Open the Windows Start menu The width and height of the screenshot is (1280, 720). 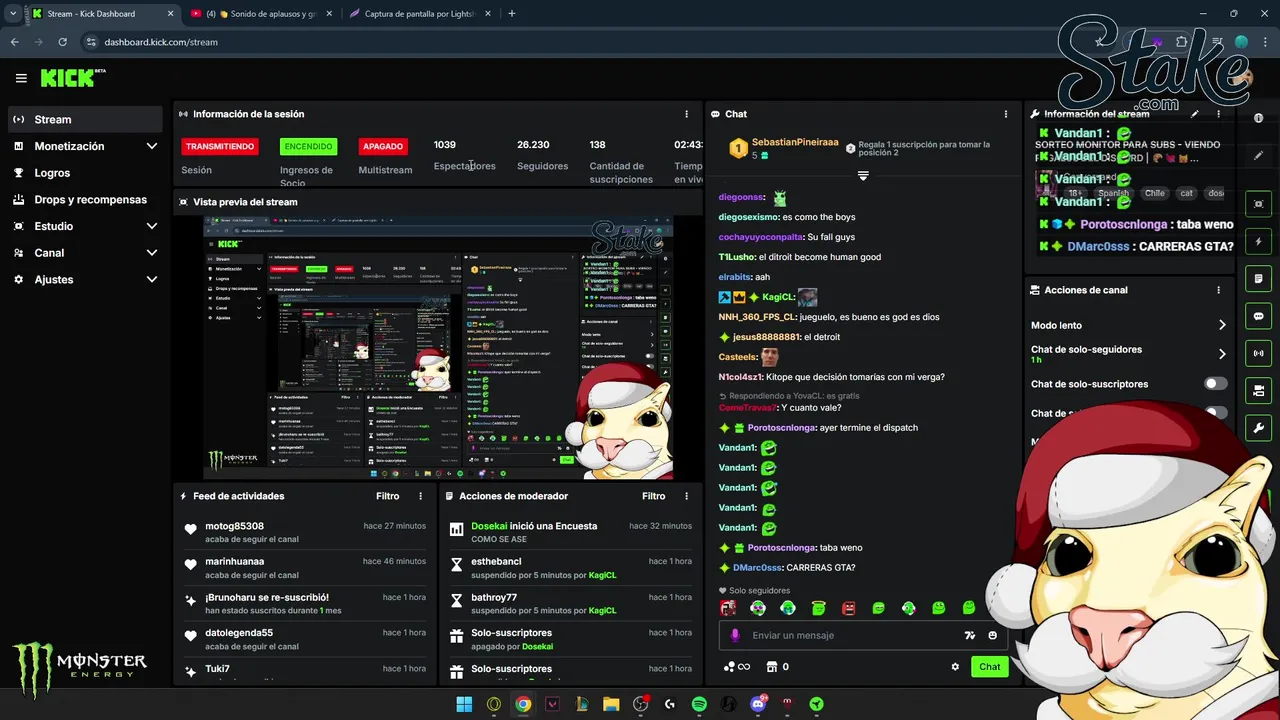pyautogui.click(x=464, y=704)
